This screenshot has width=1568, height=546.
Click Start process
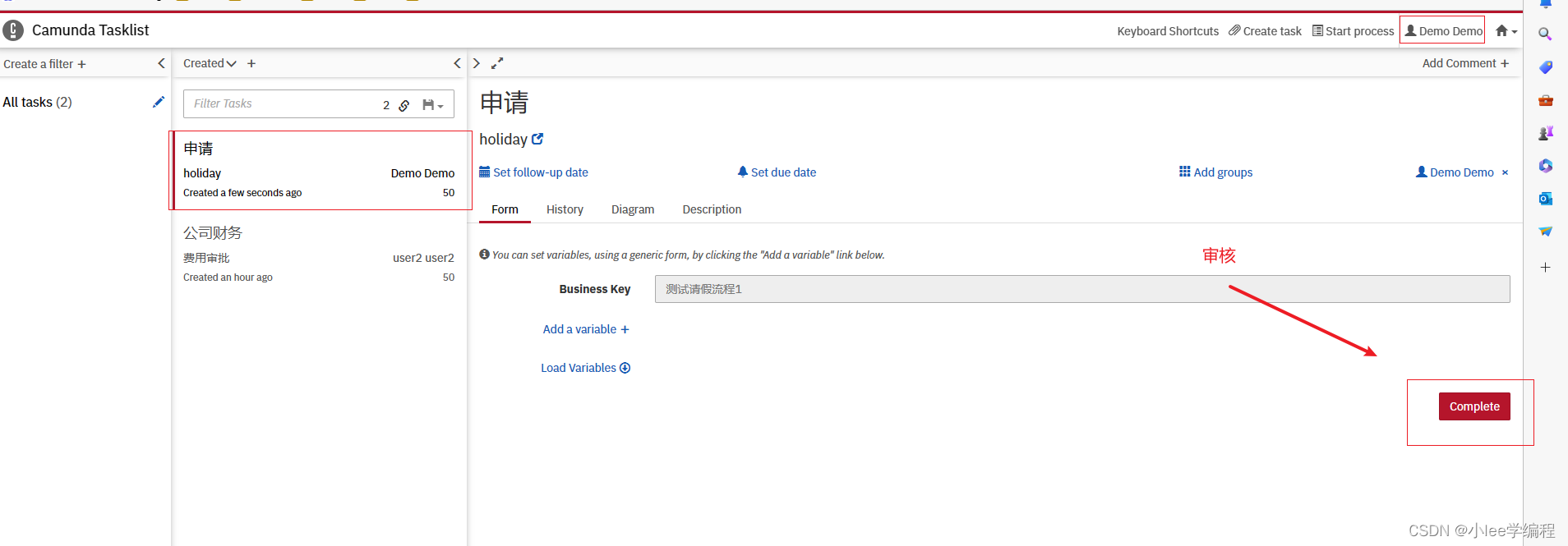(x=1354, y=31)
